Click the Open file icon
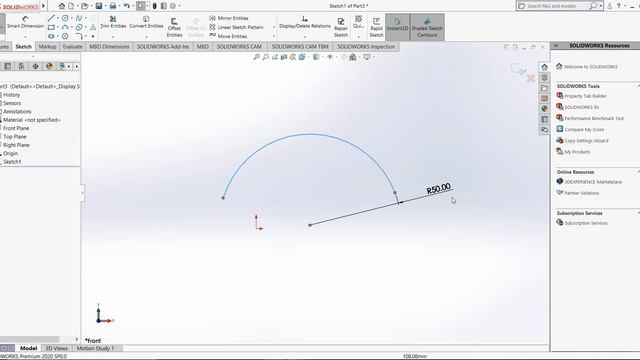Image resolution: width=640 pixels, height=360 pixels. coord(84,6)
